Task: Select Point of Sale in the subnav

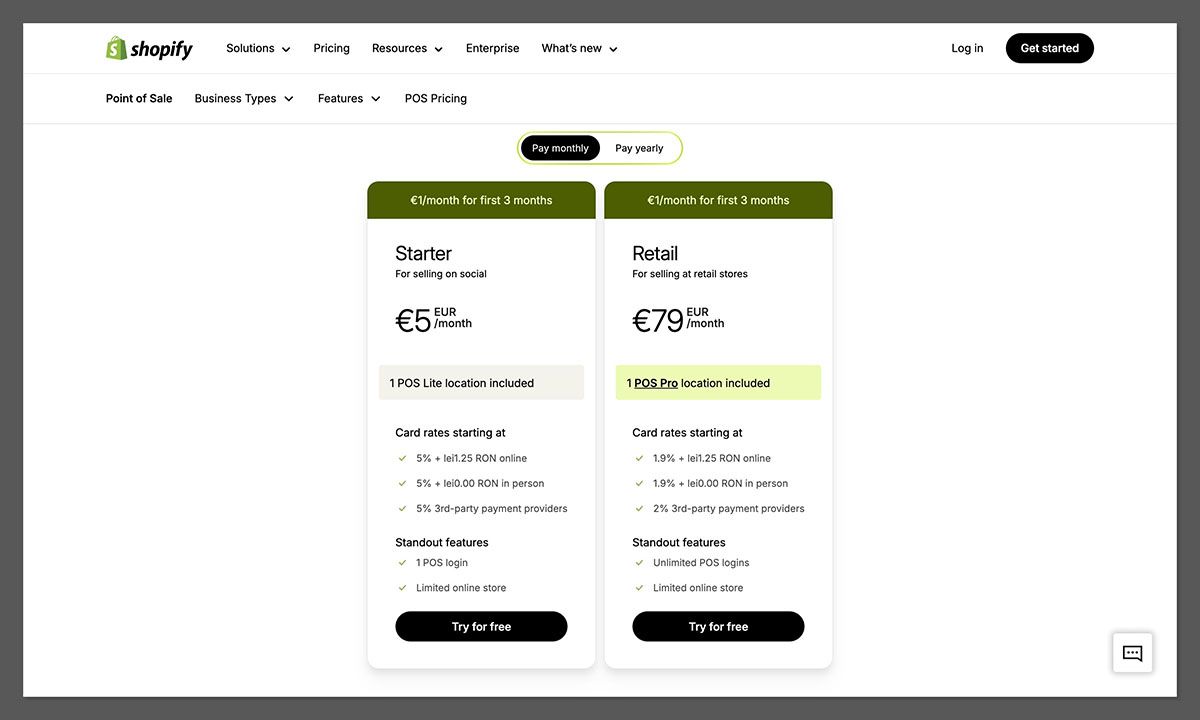Action: pos(138,98)
